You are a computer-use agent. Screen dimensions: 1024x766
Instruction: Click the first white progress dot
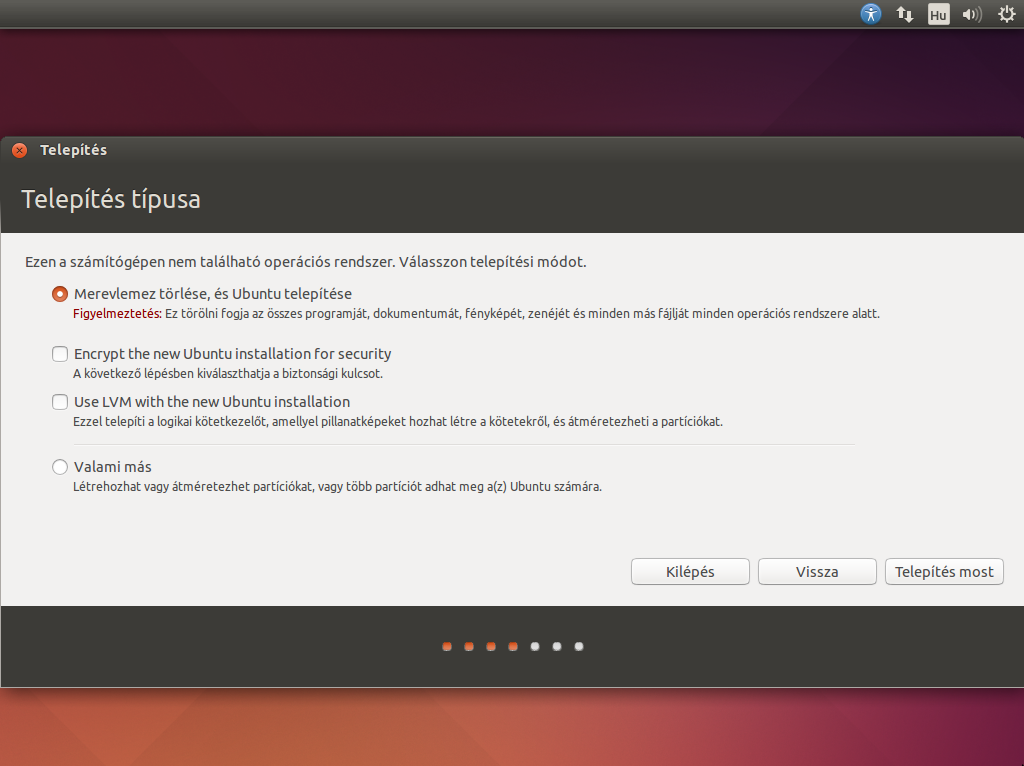535,646
